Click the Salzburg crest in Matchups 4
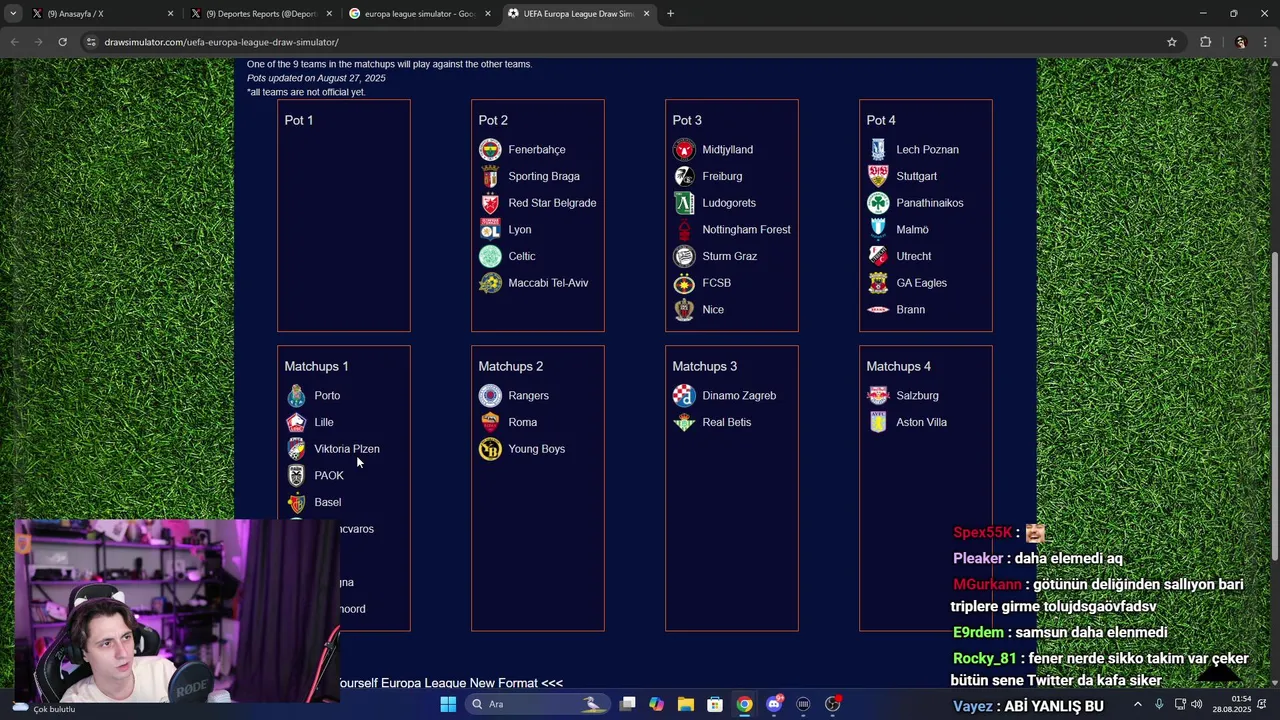The image size is (1280, 720). (x=878, y=396)
